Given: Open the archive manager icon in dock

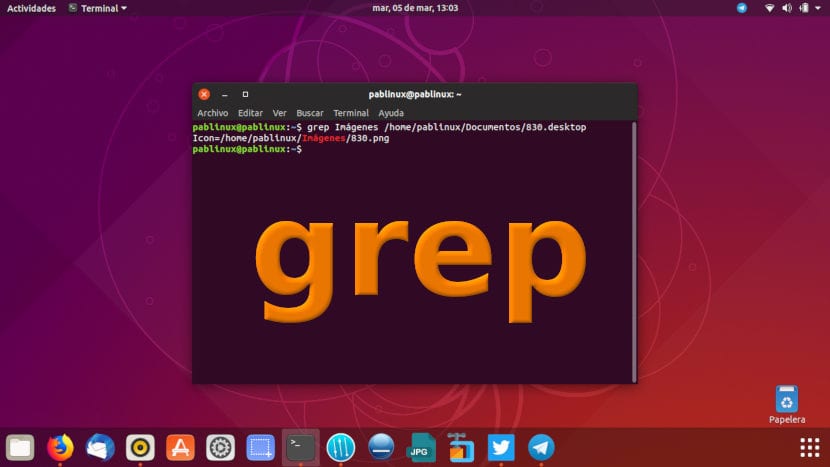Looking at the screenshot, I should 461,448.
